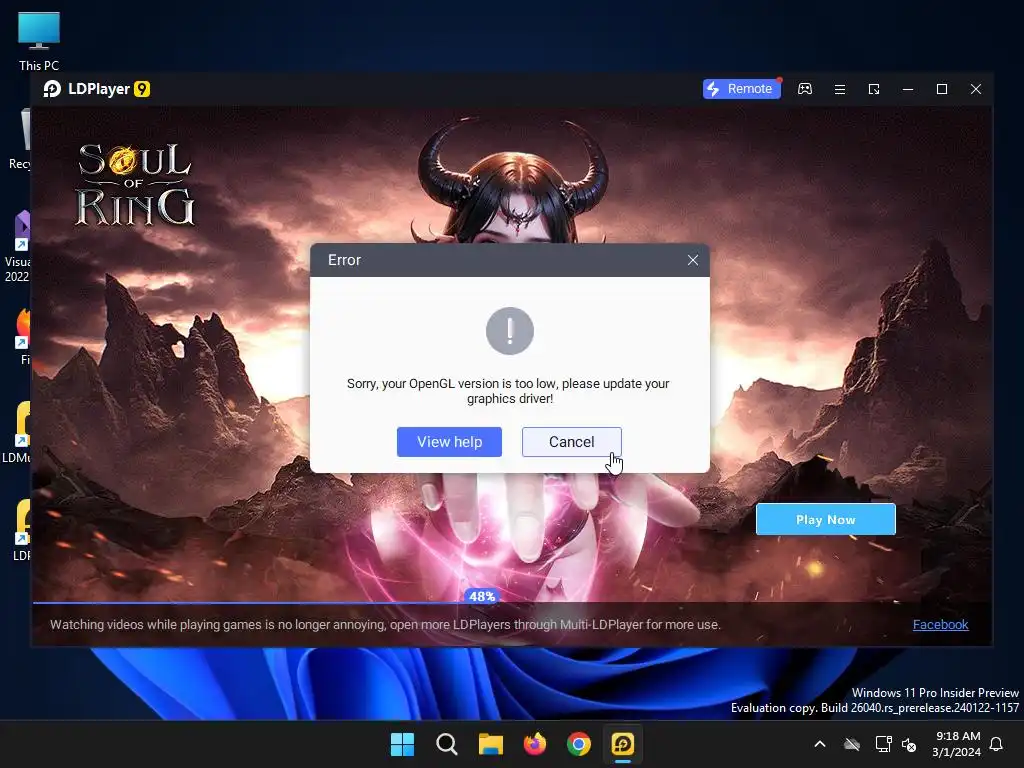The image size is (1024, 768).
Task: Close the Error dialog with X
Action: 693,260
